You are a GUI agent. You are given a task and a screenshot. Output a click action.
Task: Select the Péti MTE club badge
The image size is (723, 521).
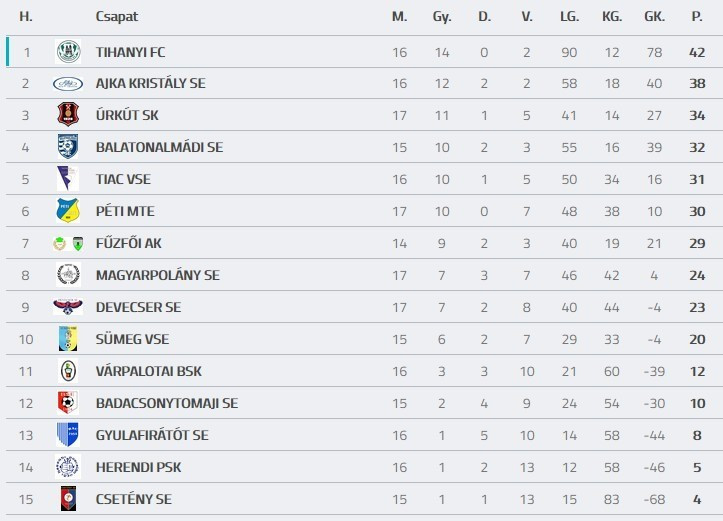point(68,211)
